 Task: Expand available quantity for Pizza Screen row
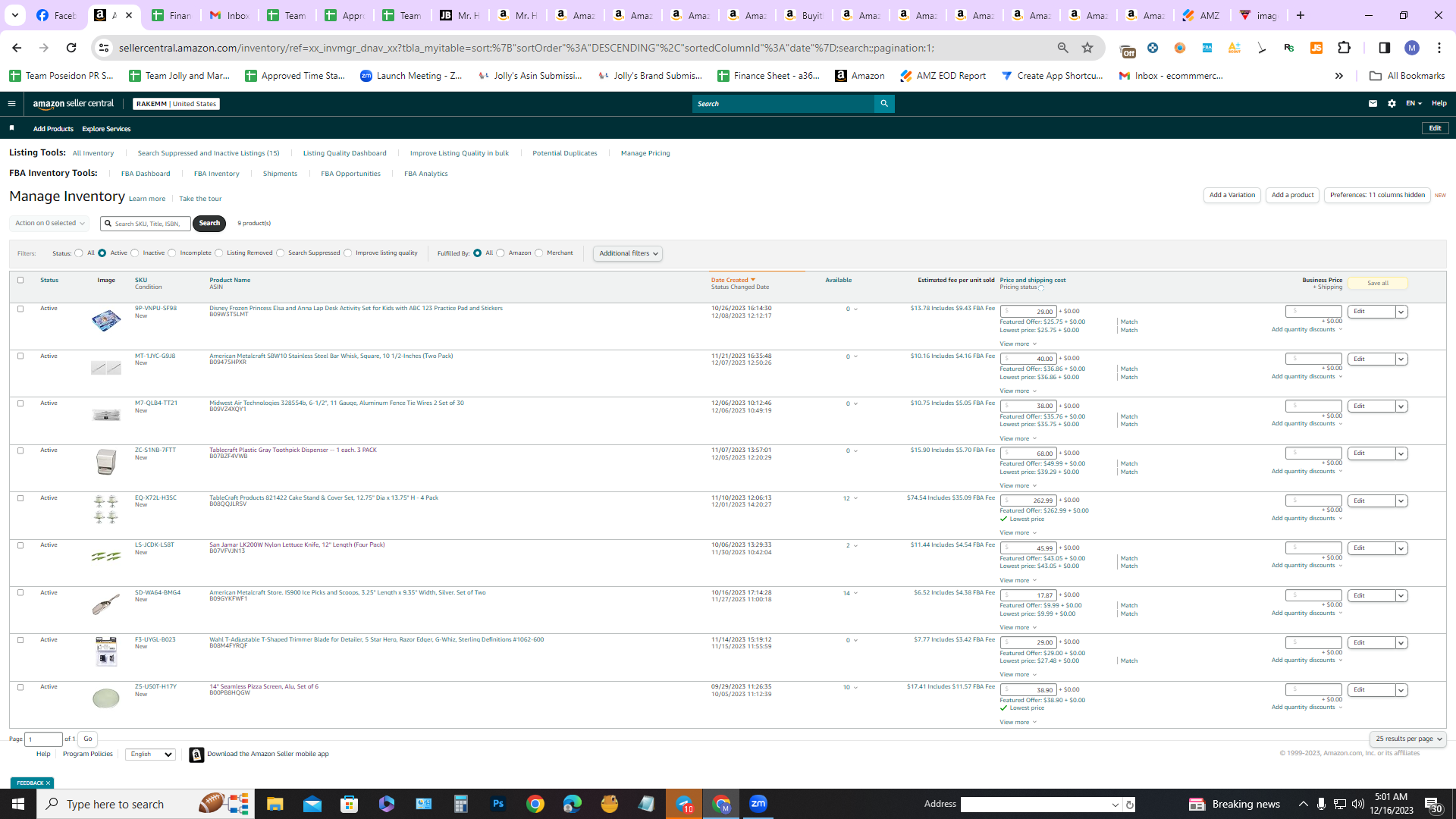coord(856,688)
